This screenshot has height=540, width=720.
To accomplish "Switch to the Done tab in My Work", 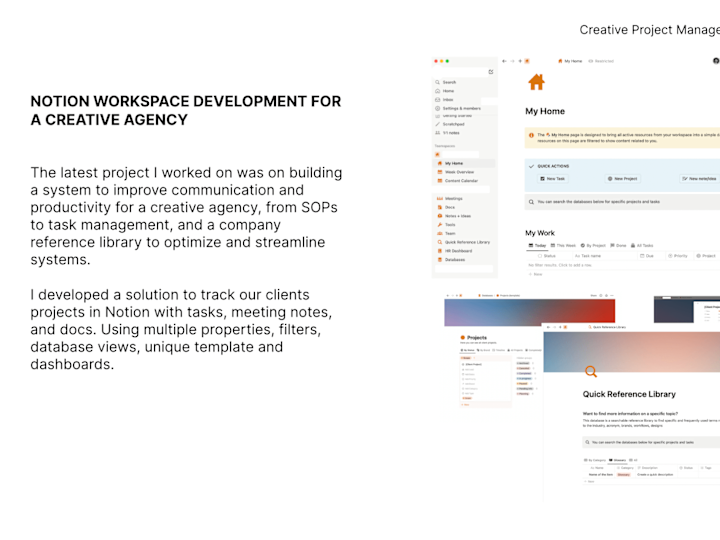I will pyautogui.click(x=618, y=246).
